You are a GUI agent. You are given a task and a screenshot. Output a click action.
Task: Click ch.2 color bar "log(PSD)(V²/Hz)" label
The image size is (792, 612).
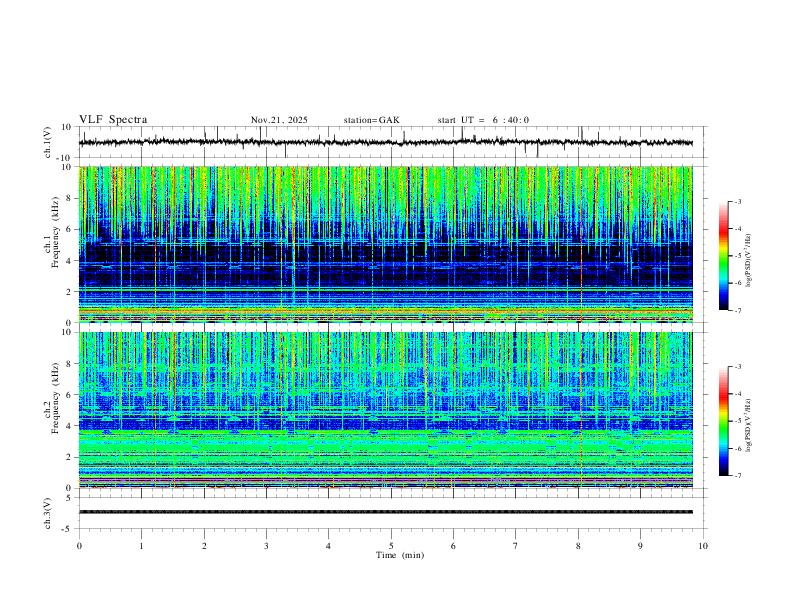click(x=749, y=425)
